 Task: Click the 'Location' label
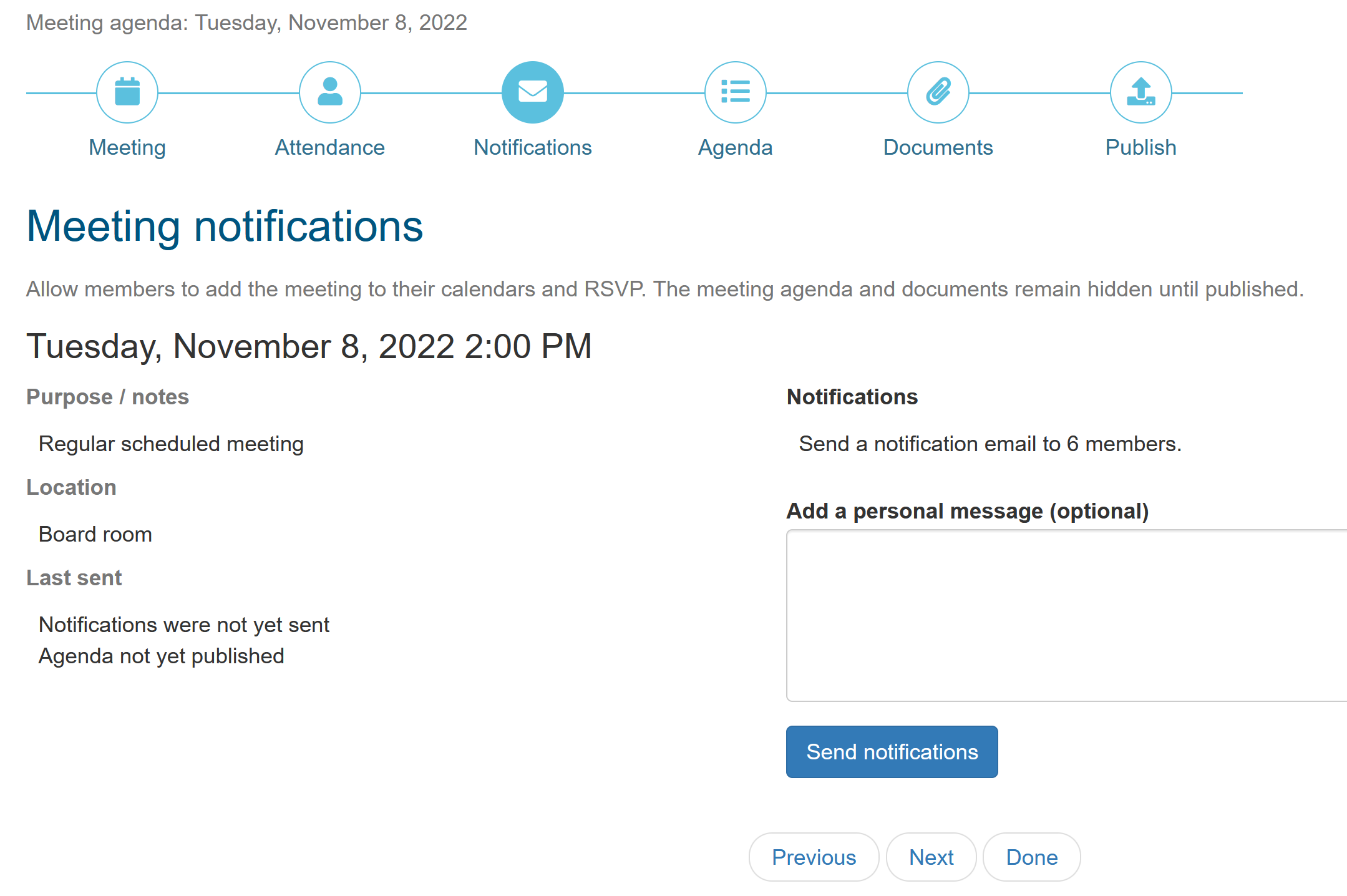(x=71, y=487)
